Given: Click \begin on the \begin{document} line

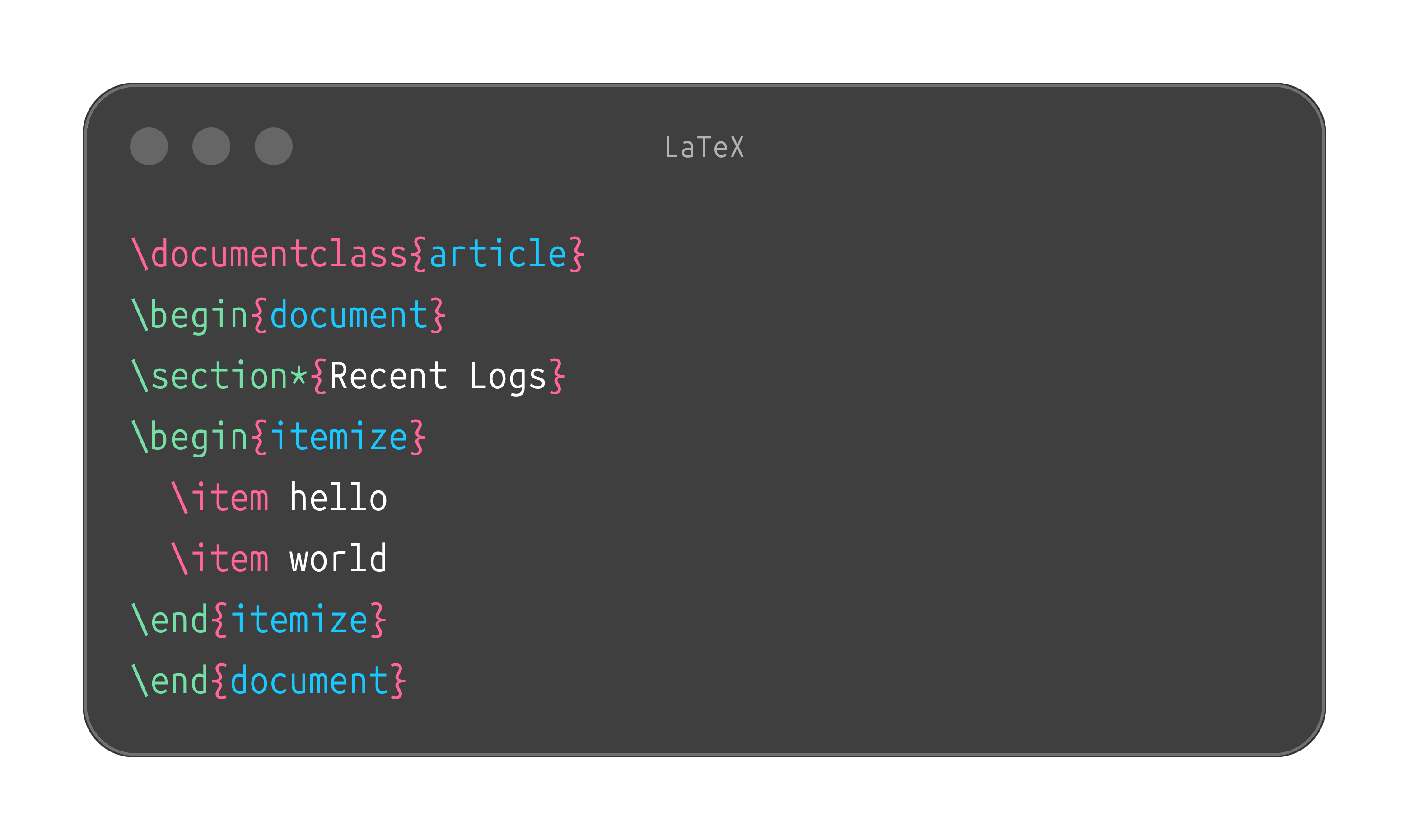Looking at the screenshot, I should (190, 315).
